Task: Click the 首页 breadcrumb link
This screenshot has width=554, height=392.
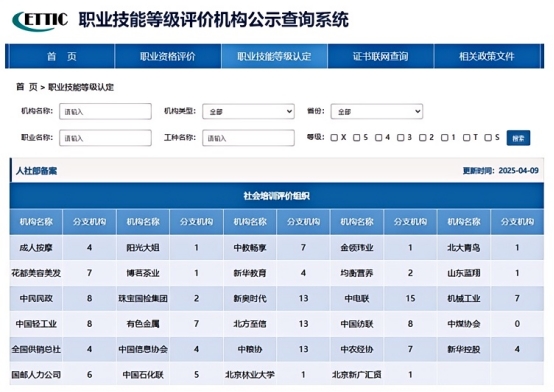Action: tap(26, 87)
